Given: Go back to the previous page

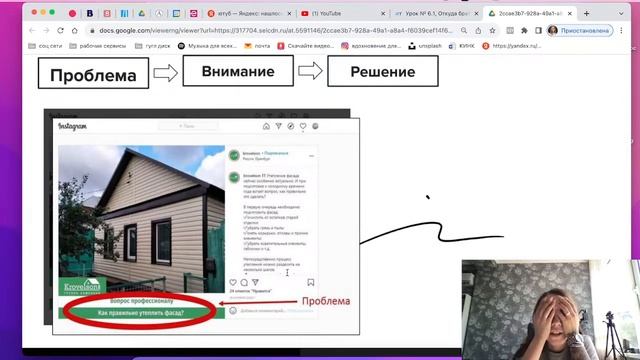Looking at the screenshot, I should coord(33,30).
